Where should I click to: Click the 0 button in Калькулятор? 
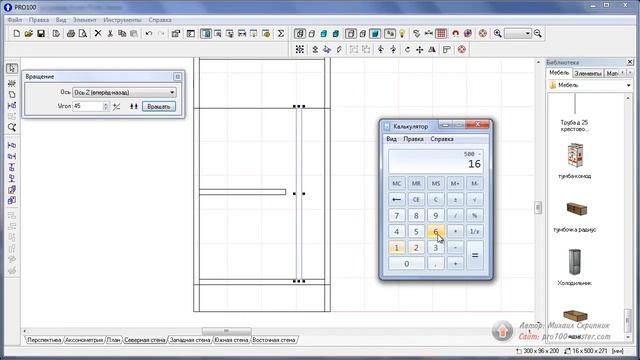pyautogui.click(x=406, y=264)
